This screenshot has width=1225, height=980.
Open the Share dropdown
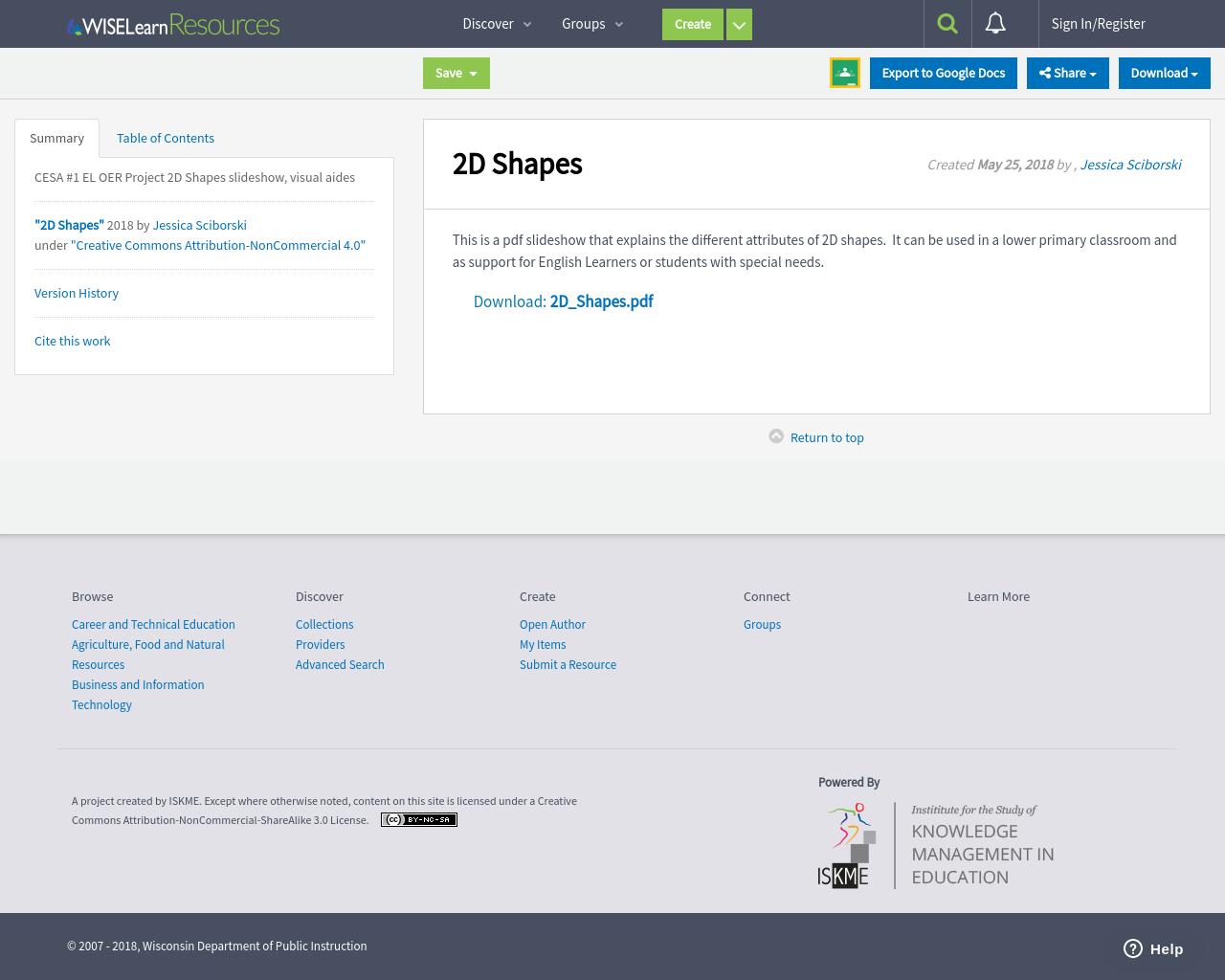click(1067, 72)
